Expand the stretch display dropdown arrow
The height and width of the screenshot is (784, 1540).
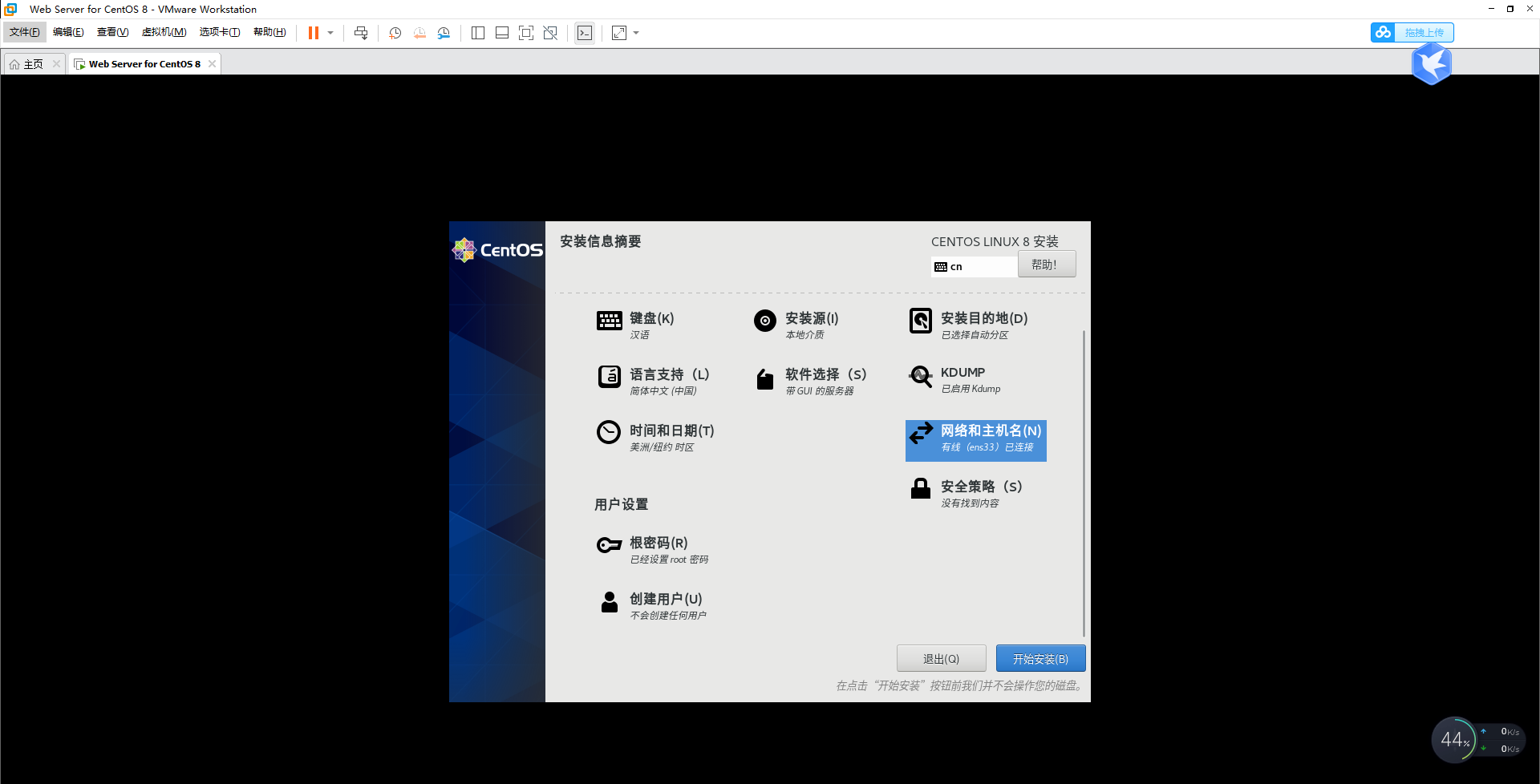tap(636, 33)
